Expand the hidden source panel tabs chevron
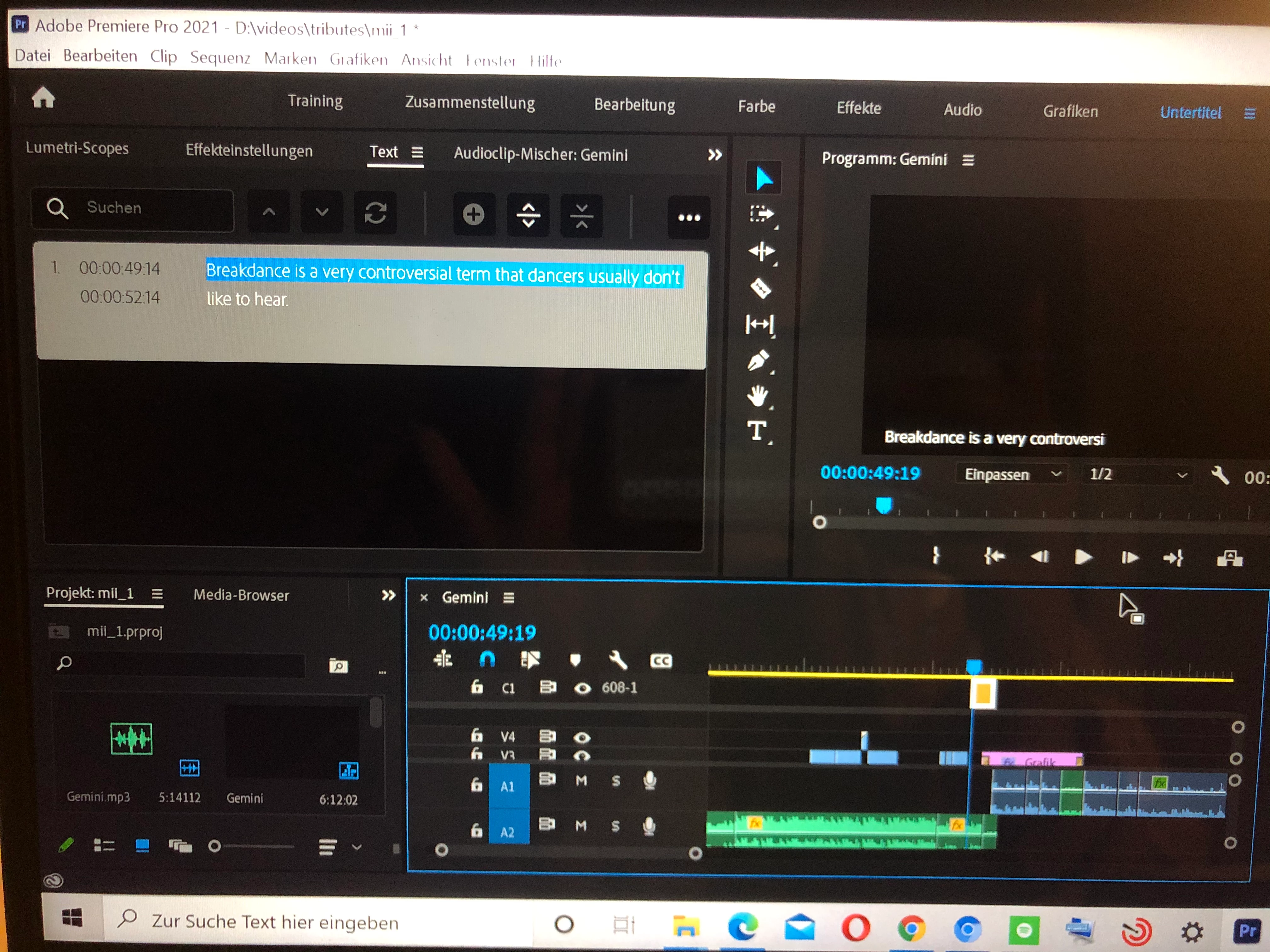Screen dimensions: 1270x952 (x=714, y=155)
